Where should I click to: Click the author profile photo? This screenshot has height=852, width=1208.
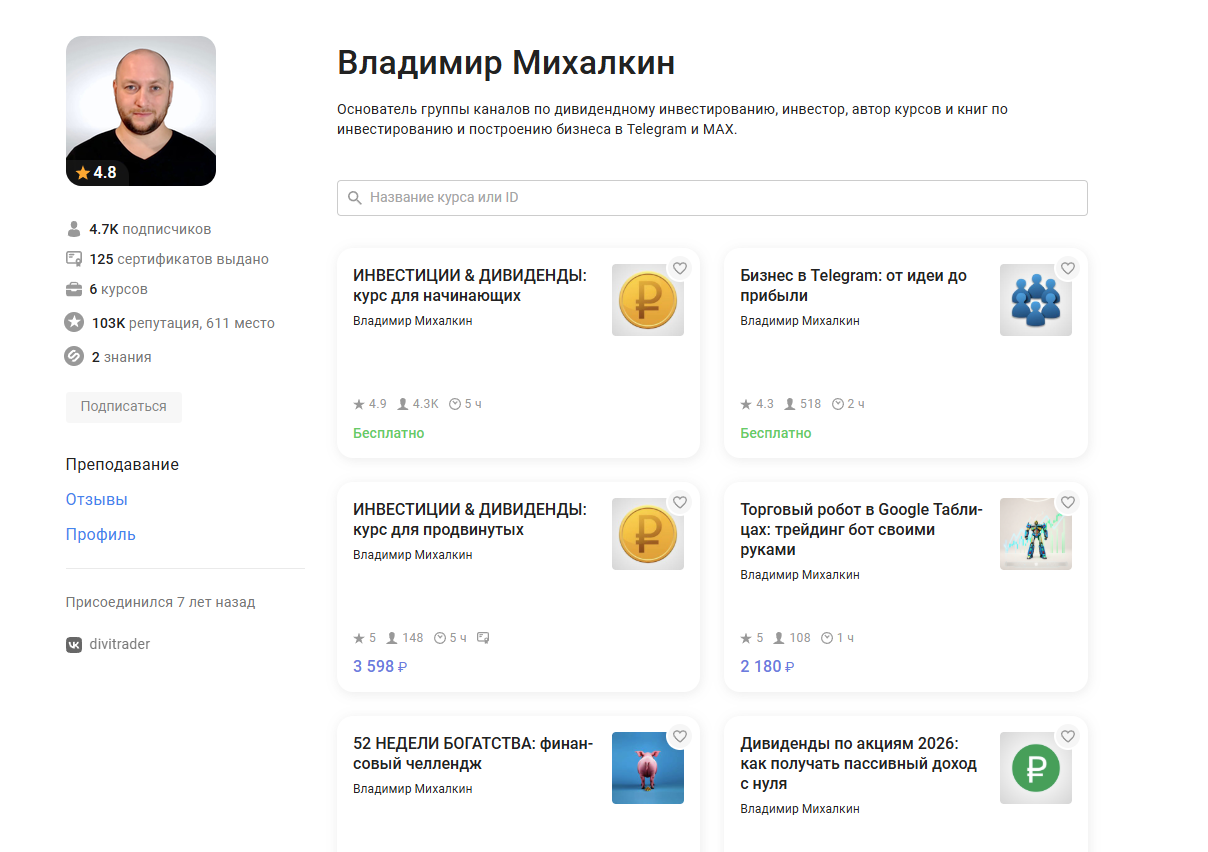point(141,111)
